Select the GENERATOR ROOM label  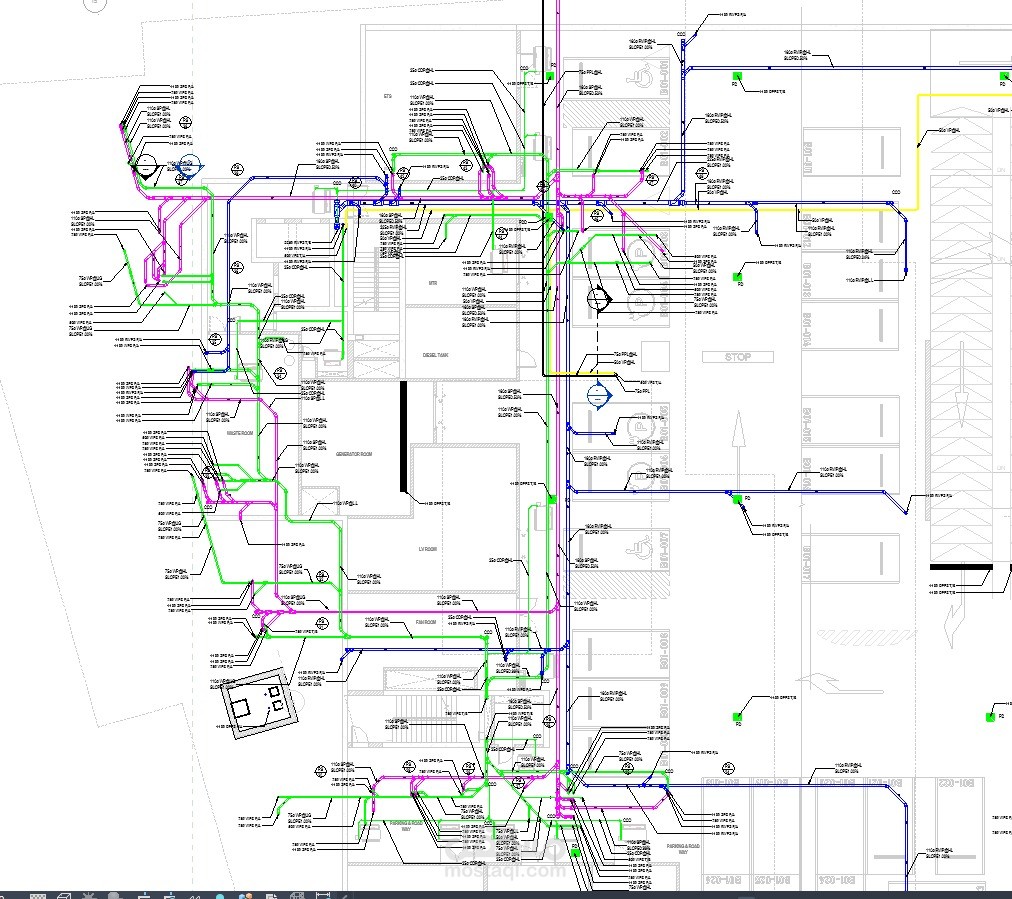click(x=354, y=454)
